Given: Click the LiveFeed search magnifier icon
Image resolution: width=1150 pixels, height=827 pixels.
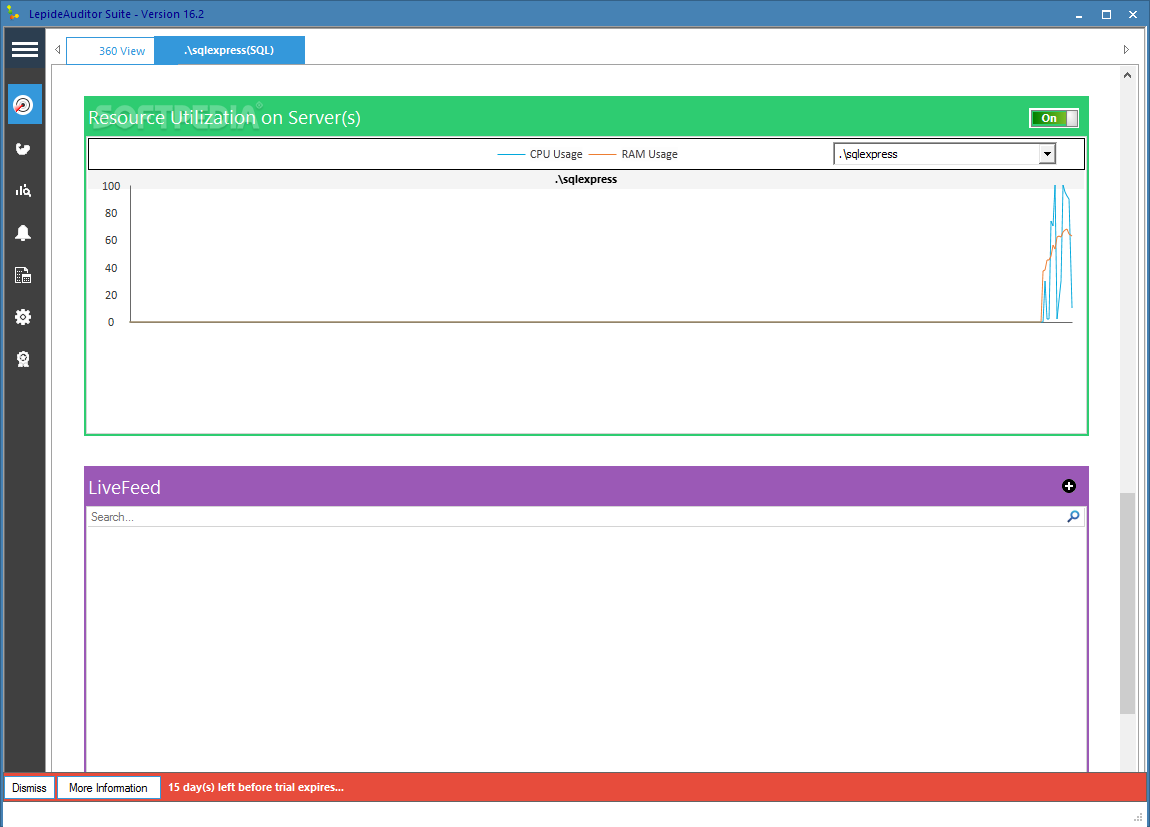Looking at the screenshot, I should point(1073,516).
